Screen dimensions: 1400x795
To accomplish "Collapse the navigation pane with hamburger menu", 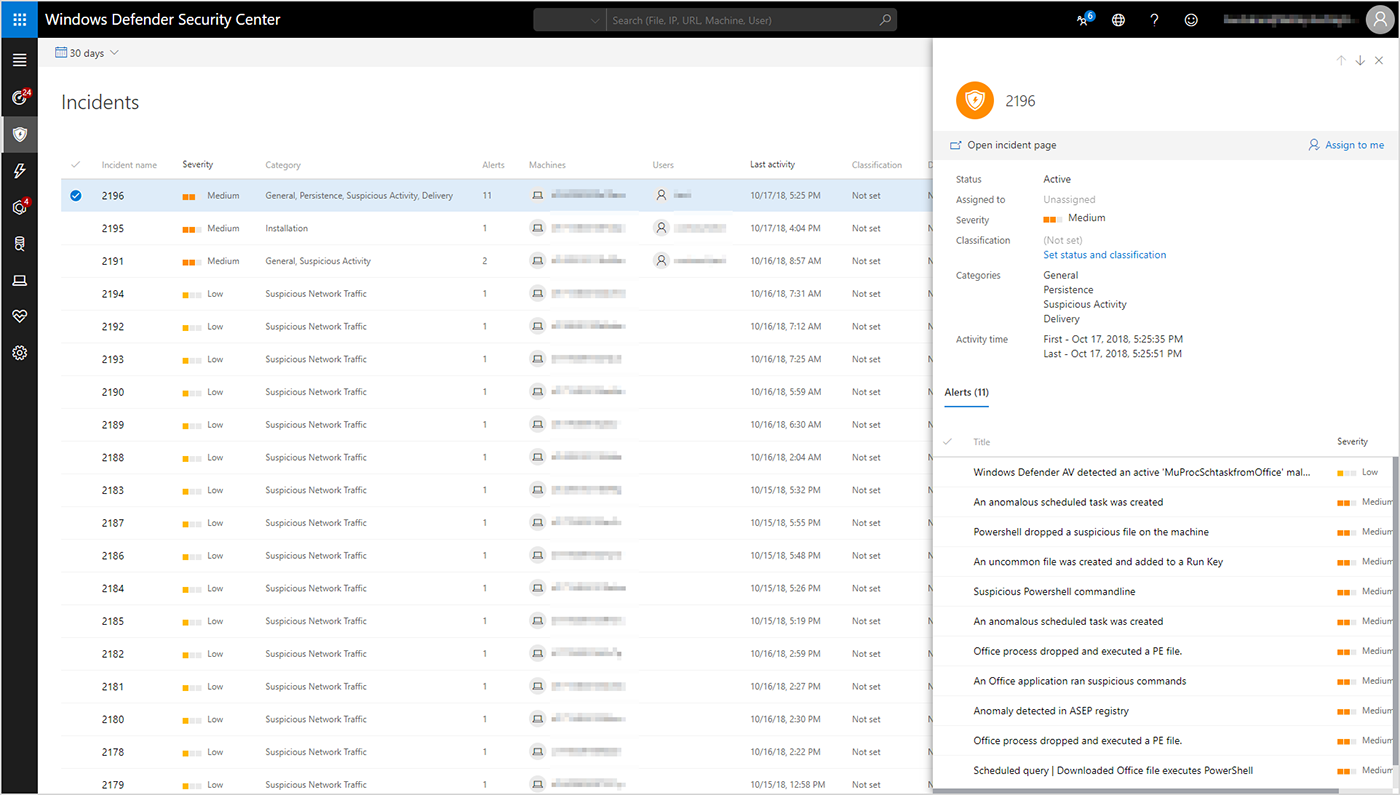I will tap(19, 59).
